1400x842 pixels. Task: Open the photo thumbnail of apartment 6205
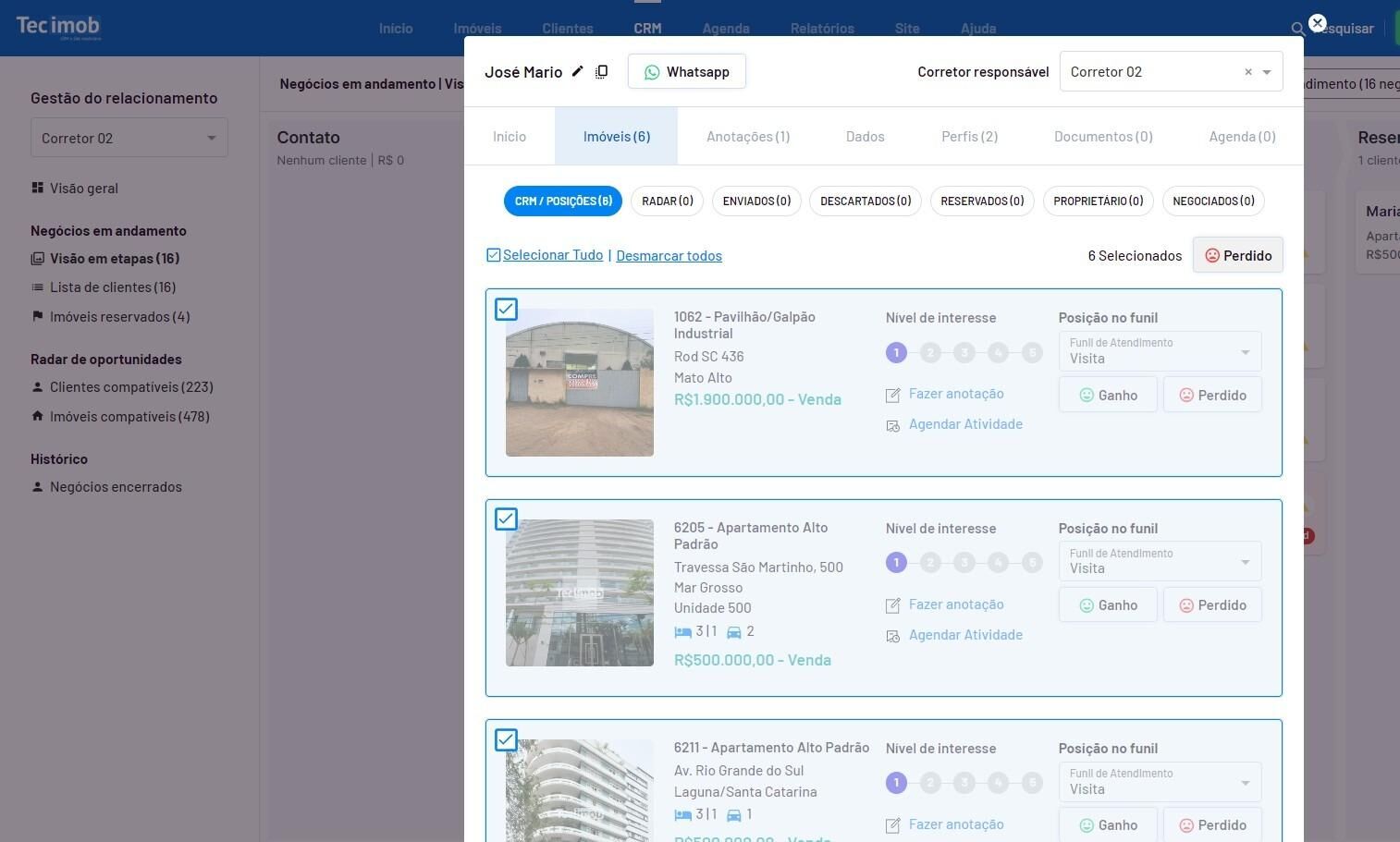(x=580, y=592)
